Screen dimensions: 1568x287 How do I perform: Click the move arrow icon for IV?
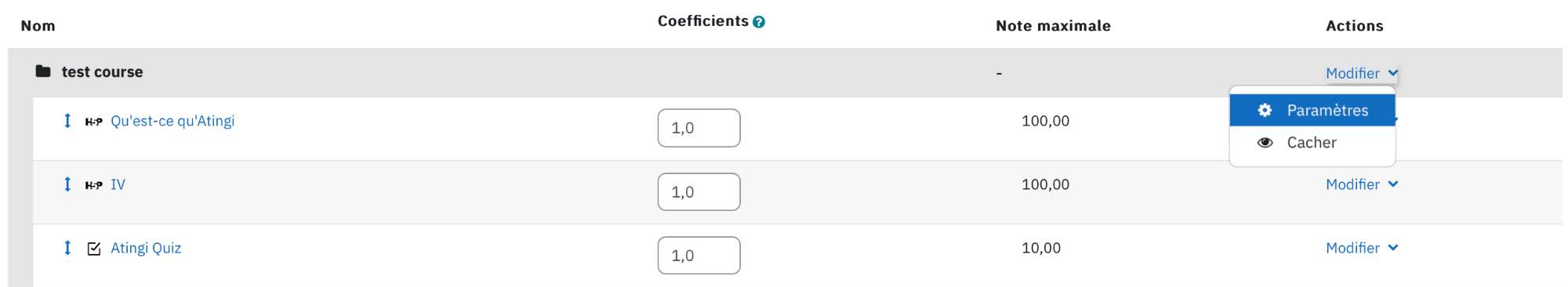[x=67, y=183]
